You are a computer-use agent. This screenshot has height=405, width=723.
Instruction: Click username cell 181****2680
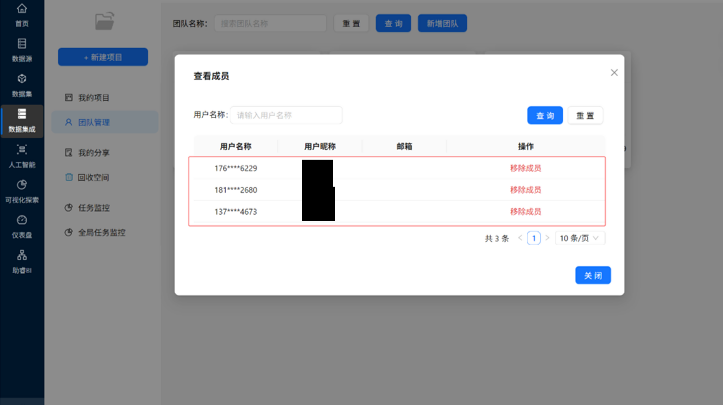tap(236, 190)
